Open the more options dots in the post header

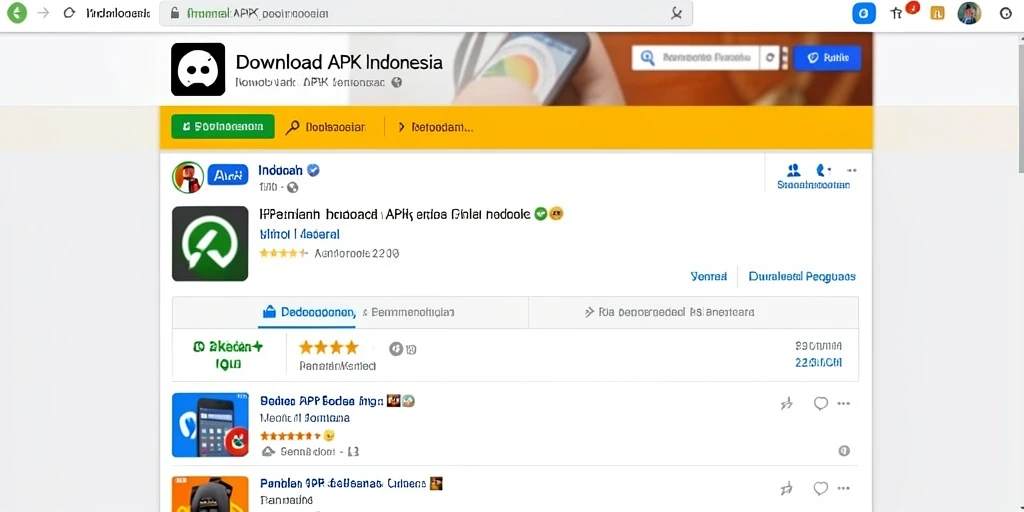click(852, 171)
